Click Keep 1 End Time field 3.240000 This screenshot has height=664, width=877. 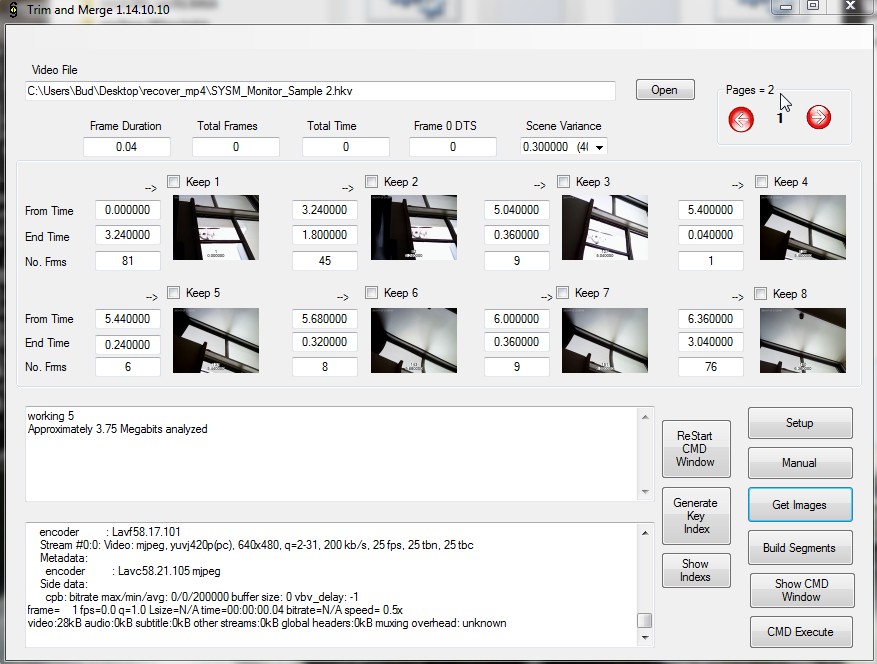[x=128, y=235]
